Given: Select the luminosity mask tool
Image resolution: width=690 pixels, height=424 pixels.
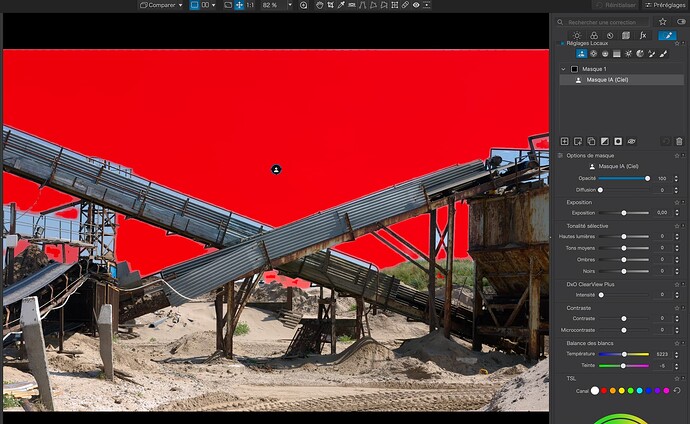Looking at the screenshot, I should (628, 54).
